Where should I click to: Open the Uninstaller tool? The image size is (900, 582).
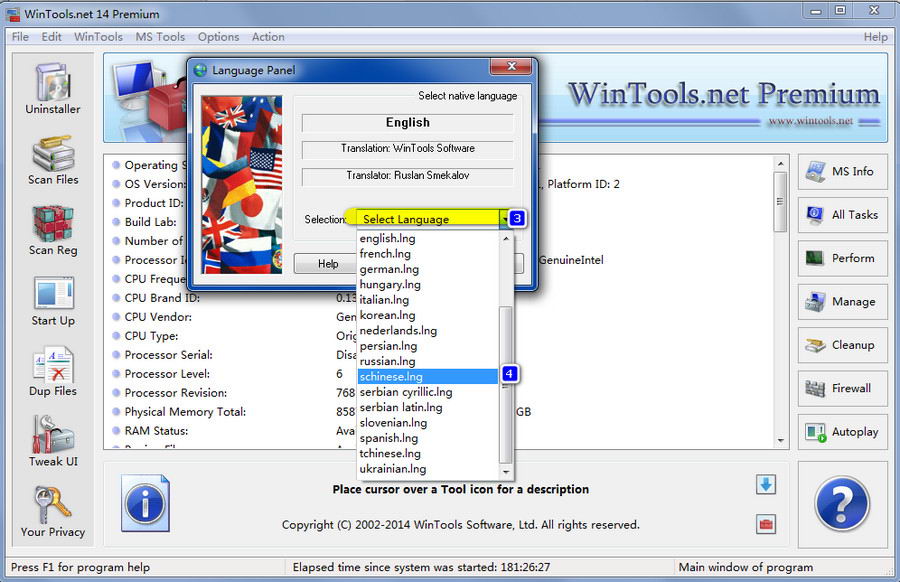pyautogui.click(x=53, y=88)
